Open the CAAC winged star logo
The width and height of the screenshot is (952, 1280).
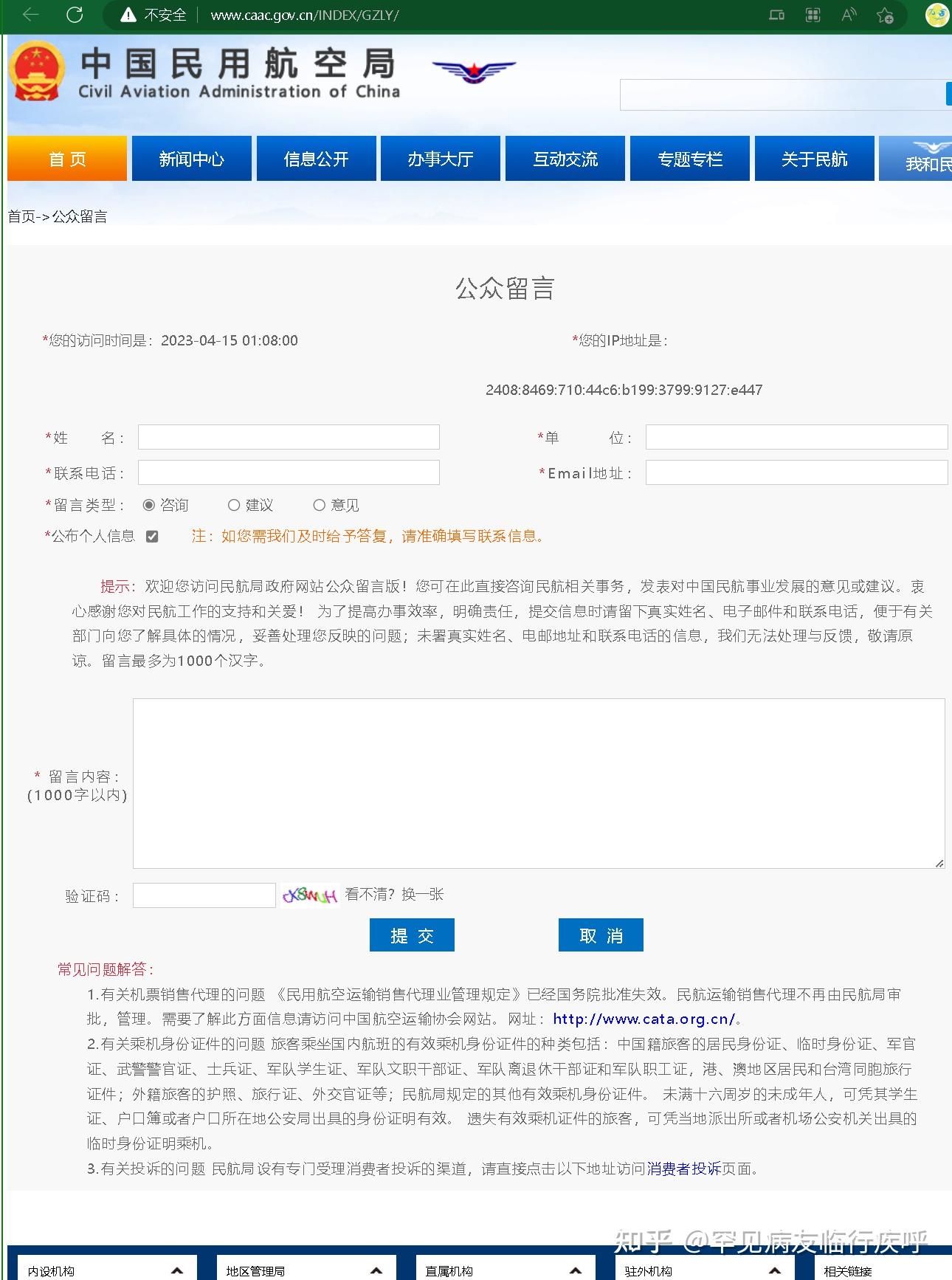474,72
